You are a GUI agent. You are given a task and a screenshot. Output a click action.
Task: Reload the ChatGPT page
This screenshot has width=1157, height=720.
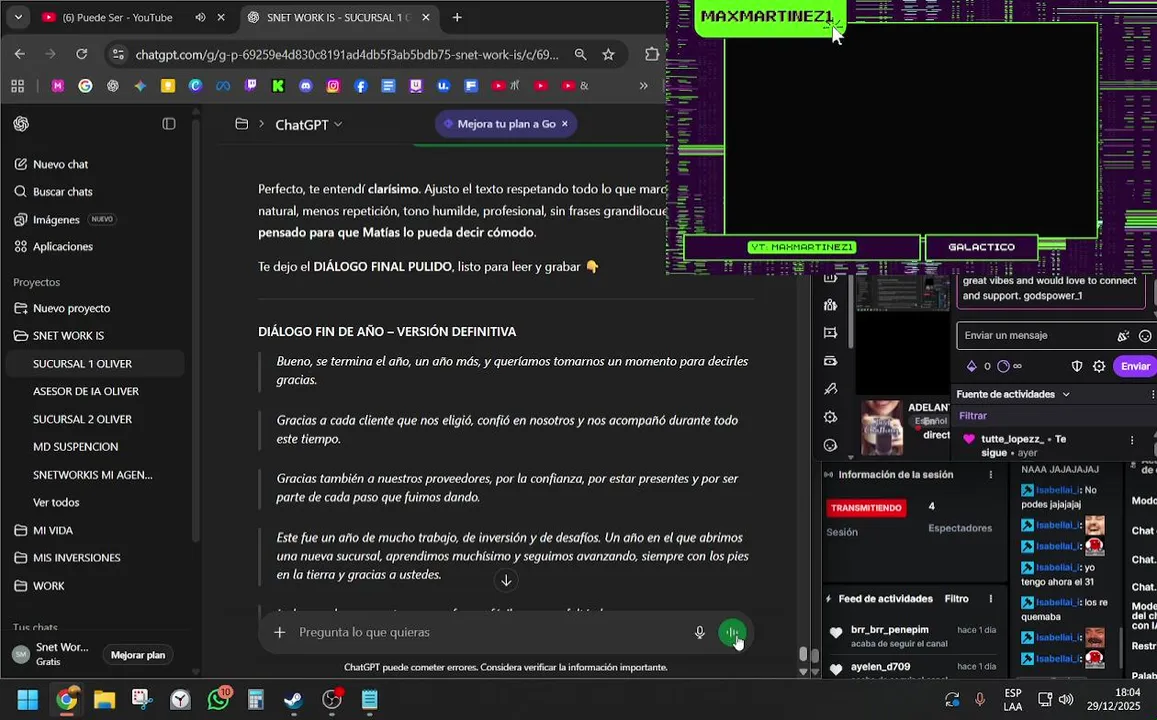82,54
